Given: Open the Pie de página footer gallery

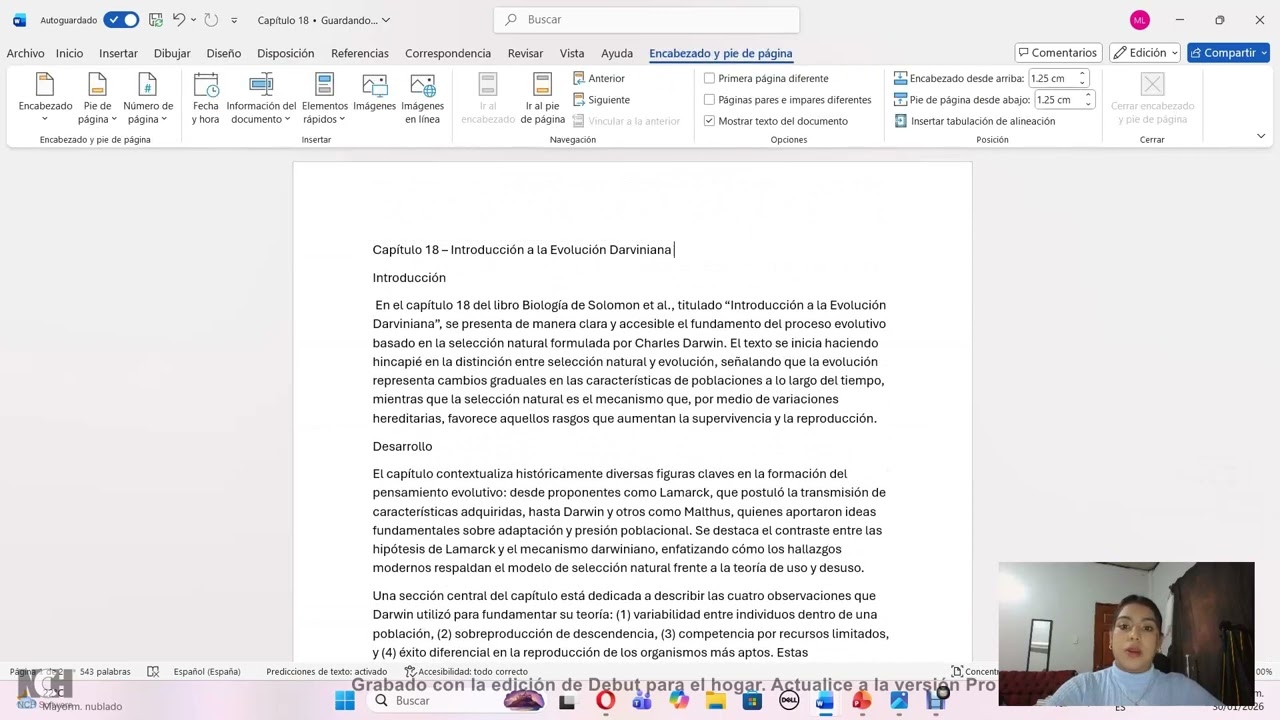Looking at the screenshot, I should click(x=97, y=98).
